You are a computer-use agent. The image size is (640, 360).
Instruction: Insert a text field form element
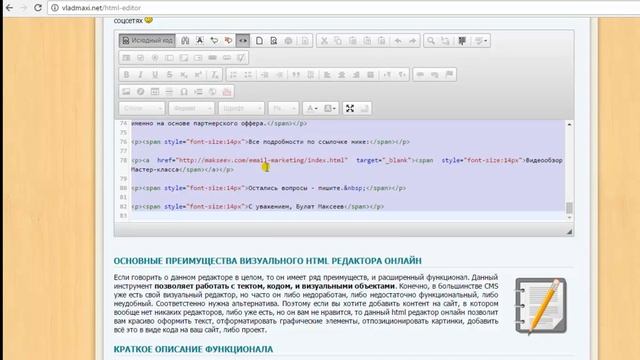169,58
